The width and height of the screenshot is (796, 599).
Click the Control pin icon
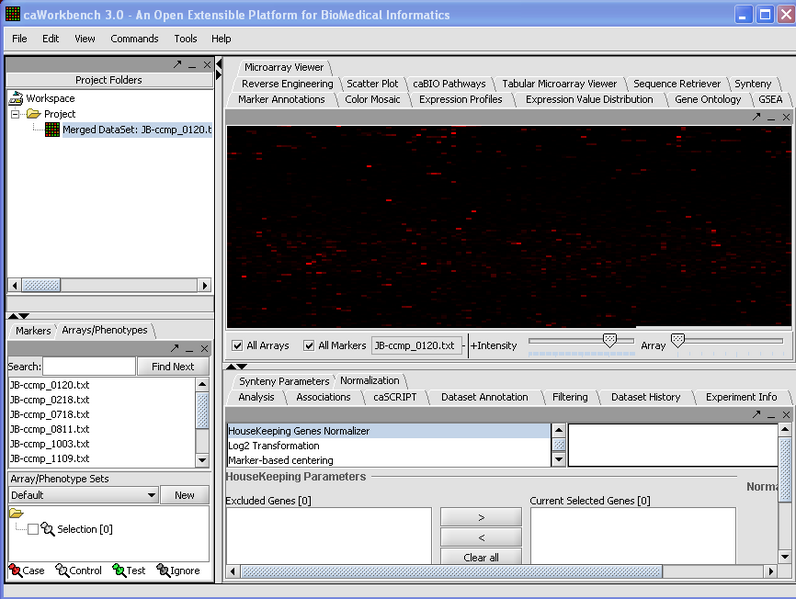click(61, 570)
